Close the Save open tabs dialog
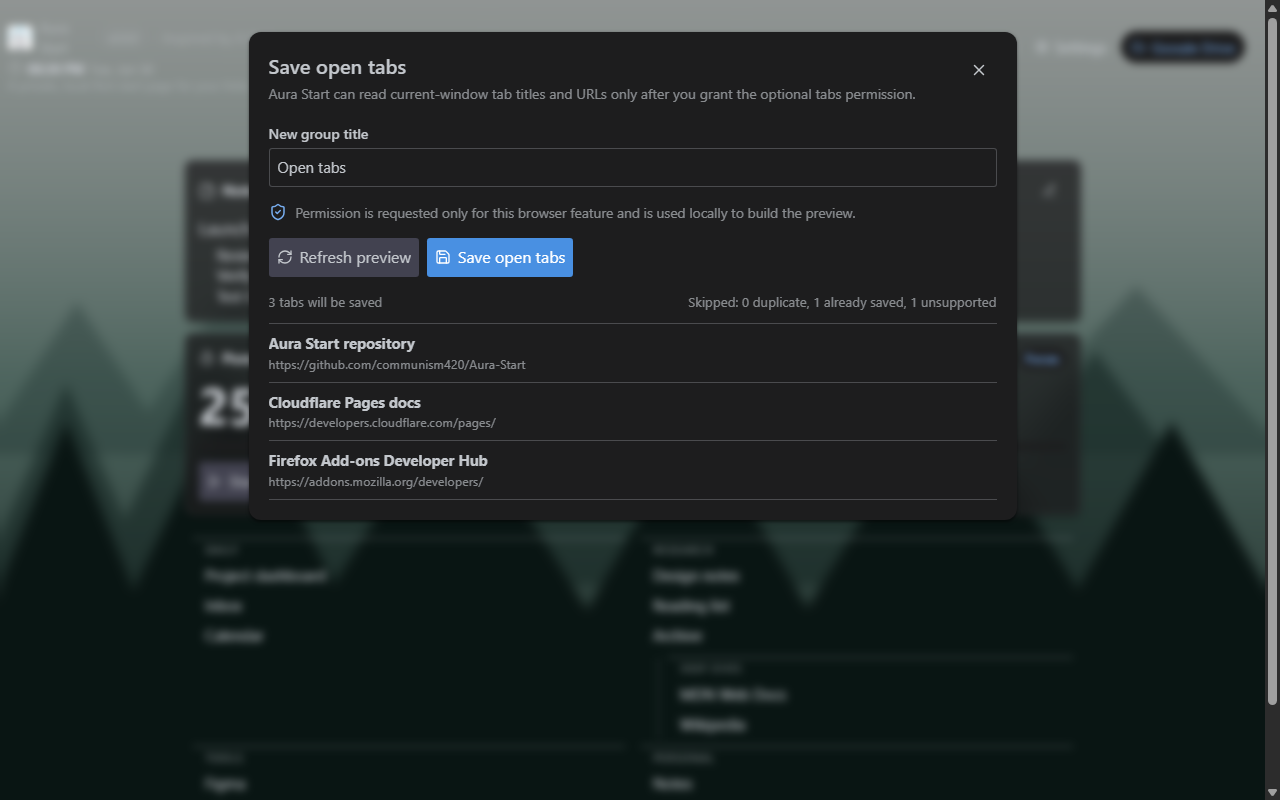 pos(979,70)
